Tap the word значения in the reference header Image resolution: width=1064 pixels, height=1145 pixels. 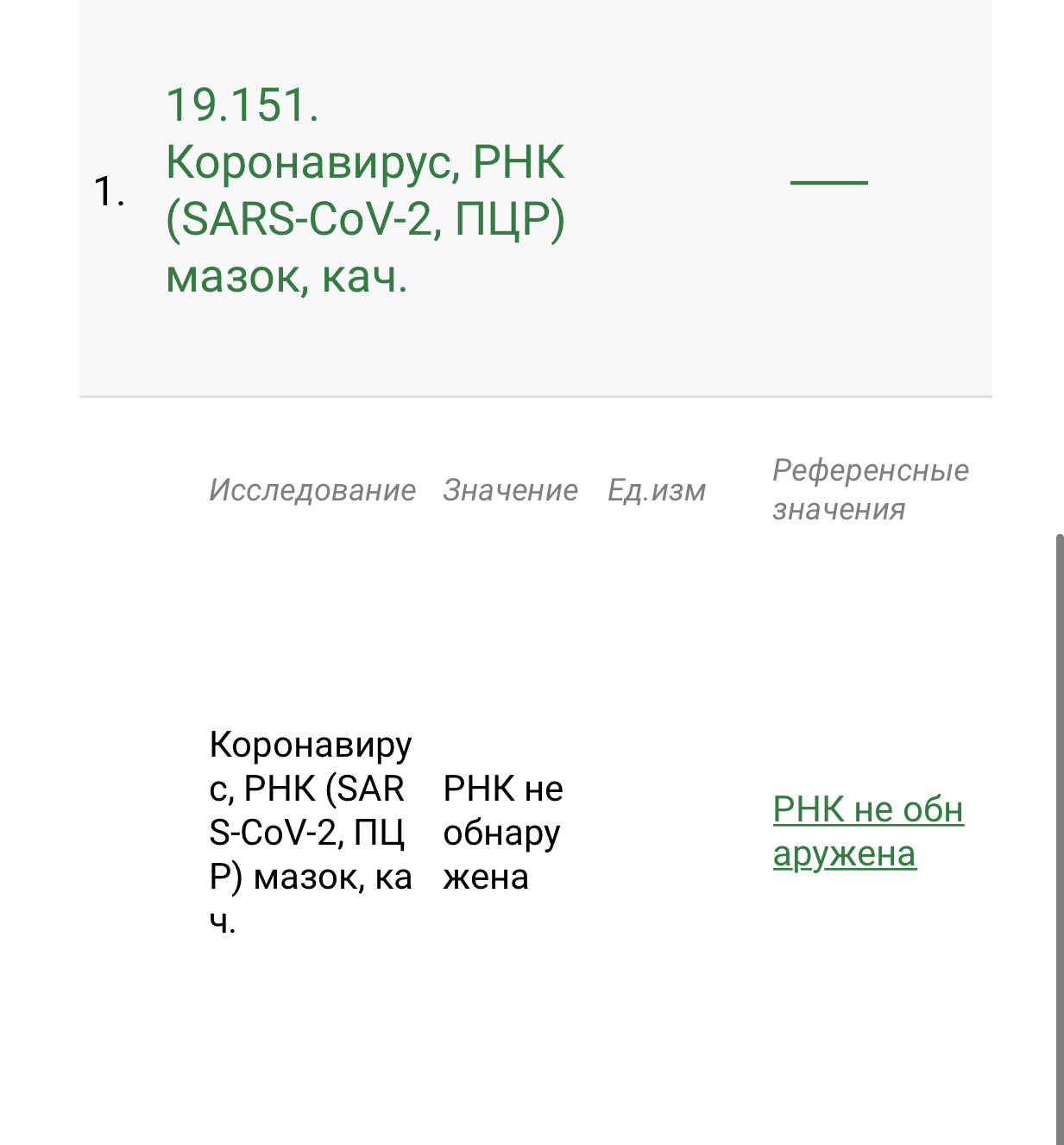[x=839, y=510]
